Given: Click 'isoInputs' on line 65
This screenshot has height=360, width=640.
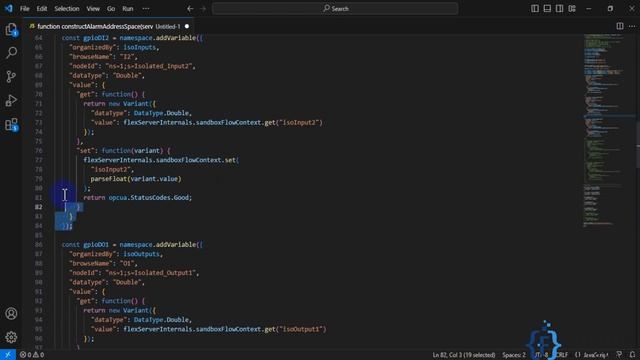Looking at the screenshot, I should (x=140, y=47).
